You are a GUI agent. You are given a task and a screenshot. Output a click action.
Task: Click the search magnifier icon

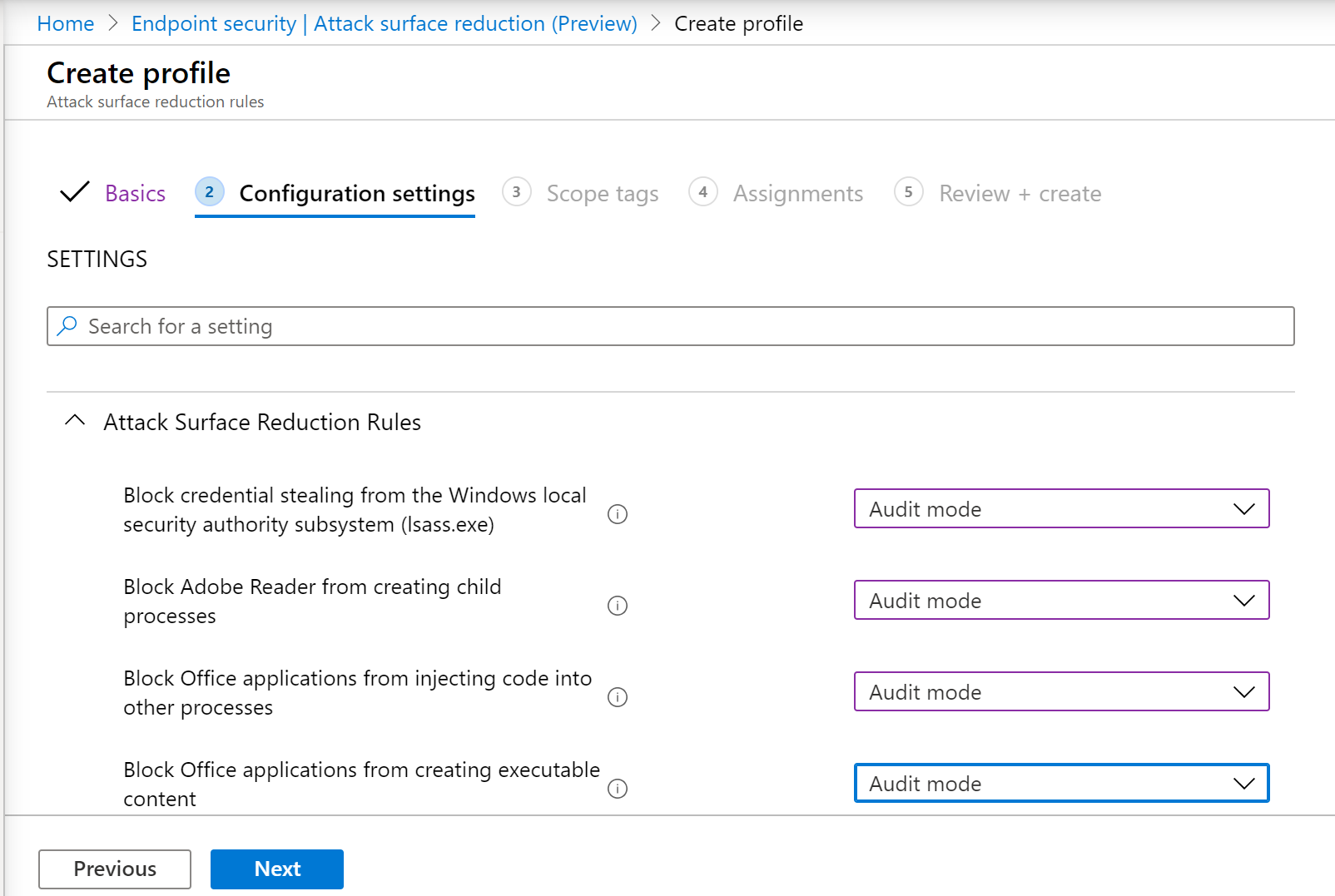point(67,326)
